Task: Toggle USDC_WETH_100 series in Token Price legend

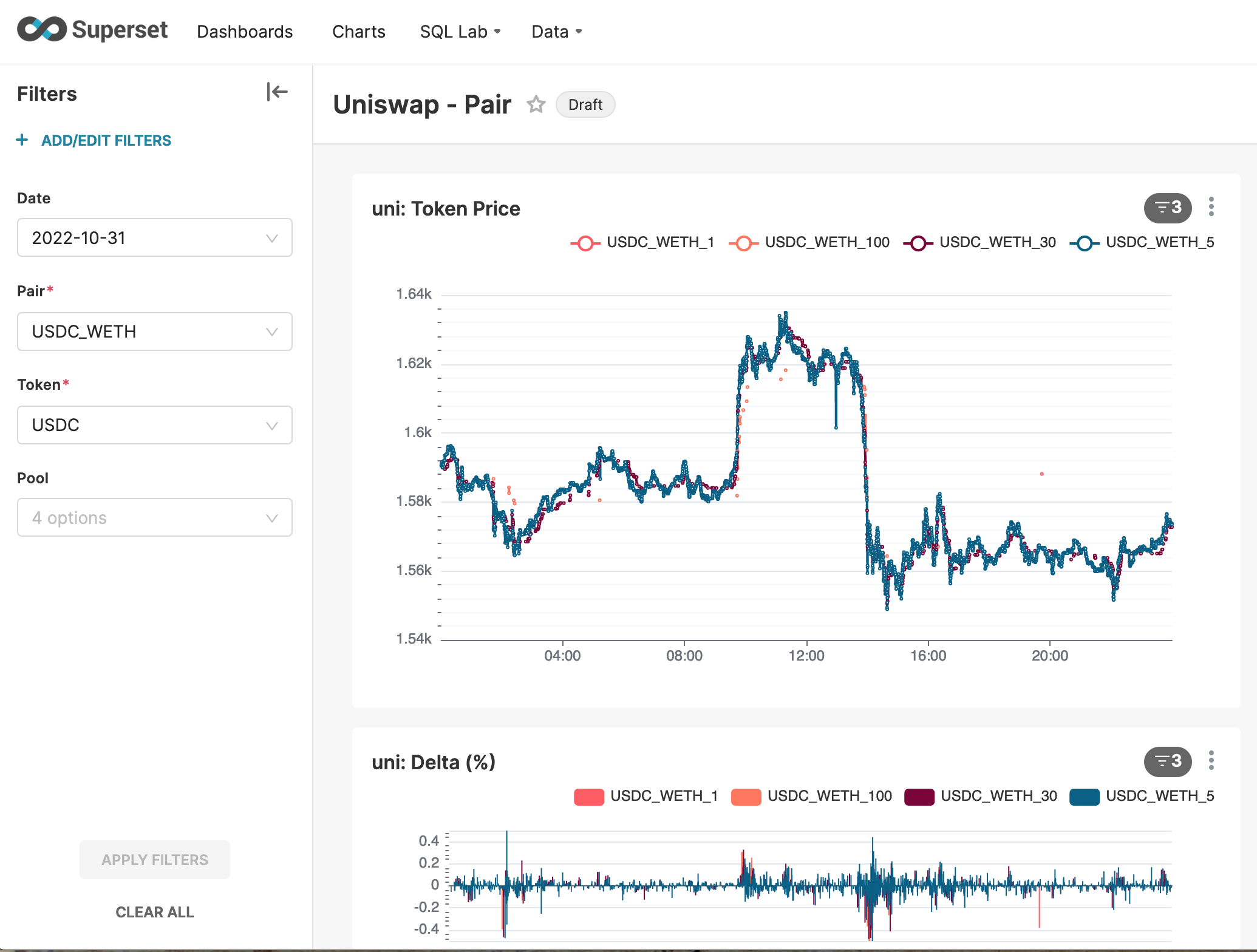Action: coord(809,242)
